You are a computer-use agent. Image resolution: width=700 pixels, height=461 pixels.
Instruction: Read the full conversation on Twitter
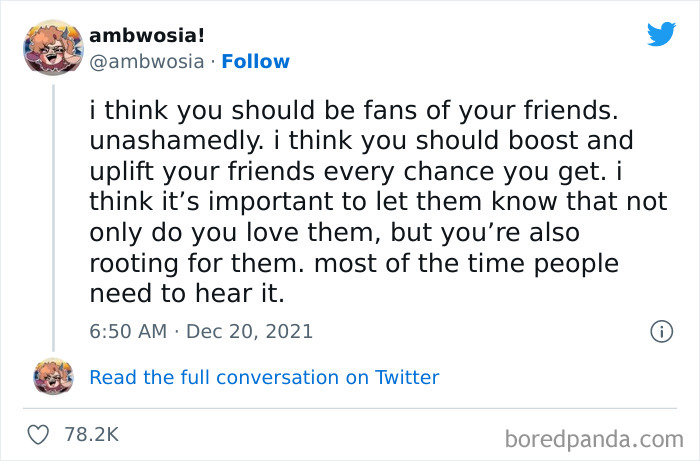pyautogui.click(x=264, y=377)
